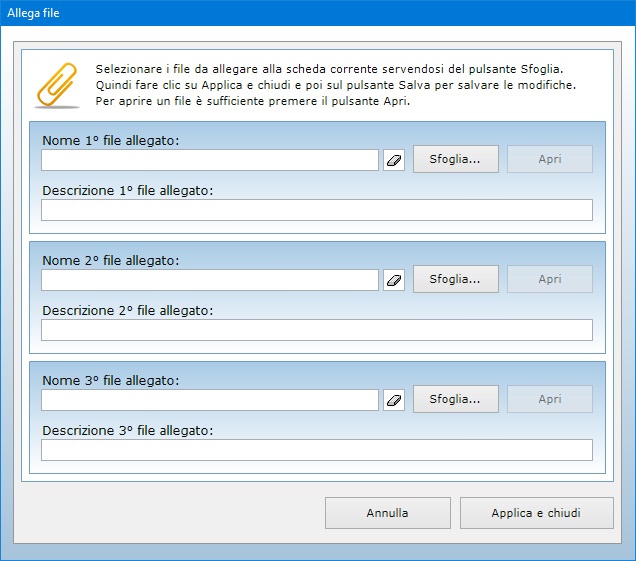The image size is (636, 561).
Task: Click the paperclip icon in the header
Action: tap(57, 85)
